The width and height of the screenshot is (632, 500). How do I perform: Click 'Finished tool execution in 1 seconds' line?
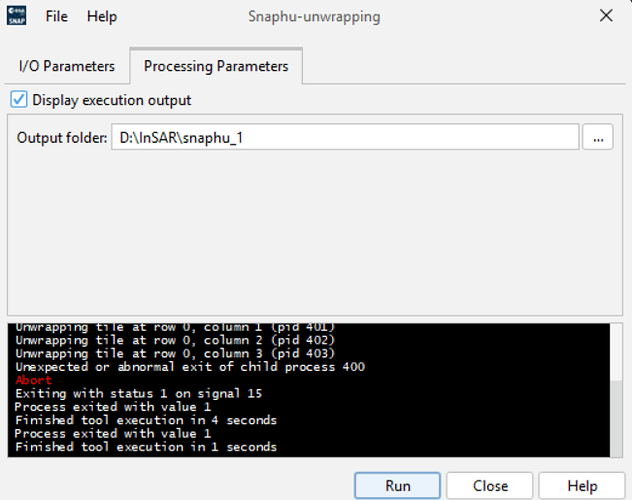(146, 447)
